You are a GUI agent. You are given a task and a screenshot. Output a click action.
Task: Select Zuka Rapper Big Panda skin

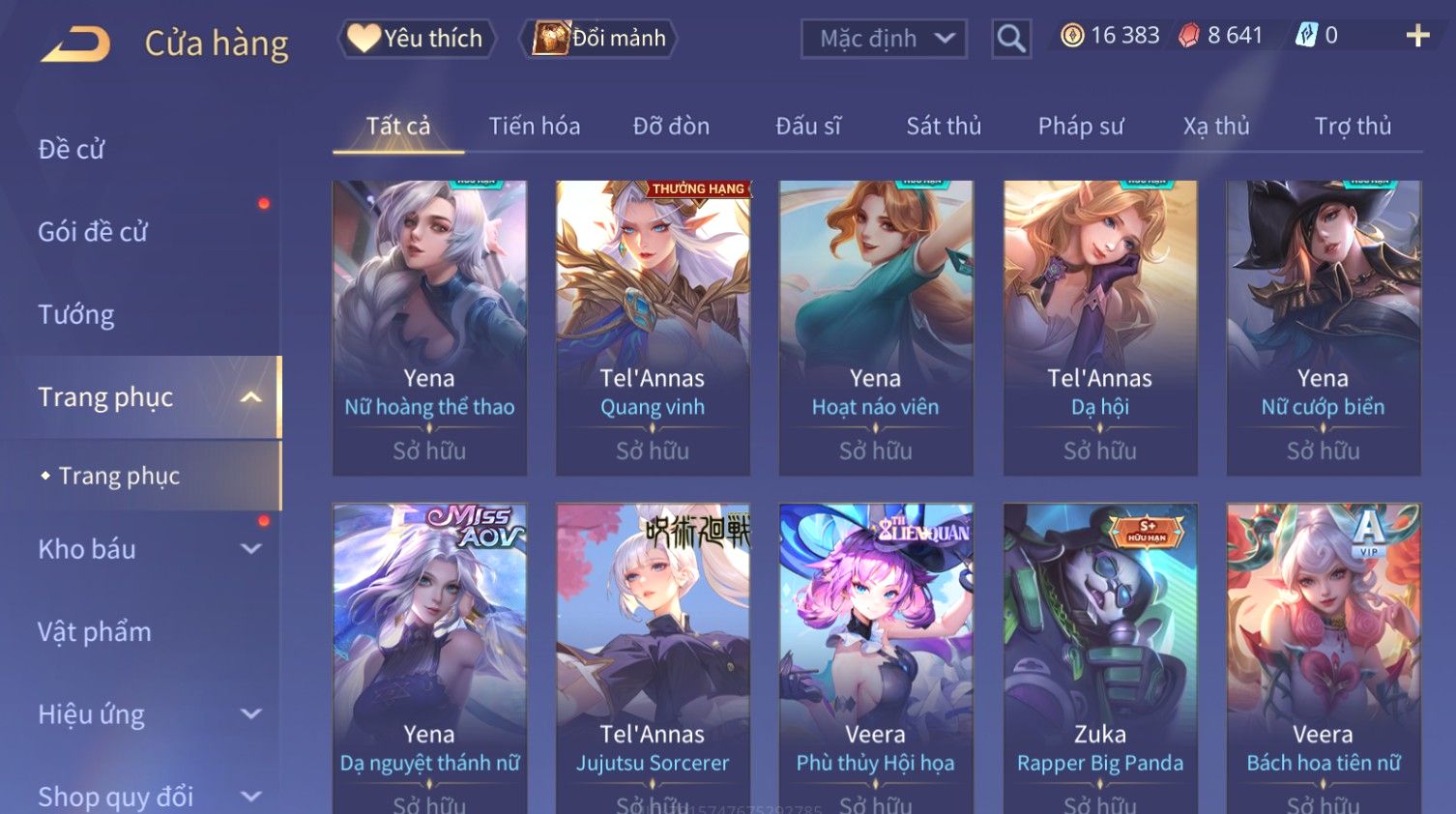tap(1100, 658)
